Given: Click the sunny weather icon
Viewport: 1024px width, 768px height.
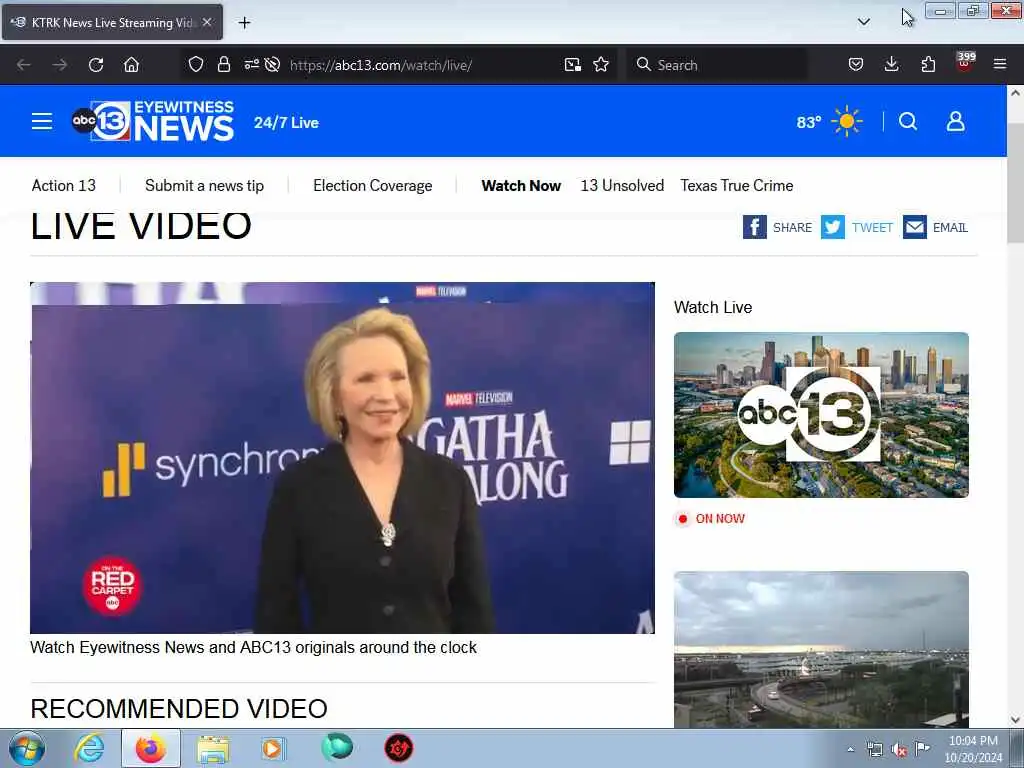Looking at the screenshot, I should 847,121.
